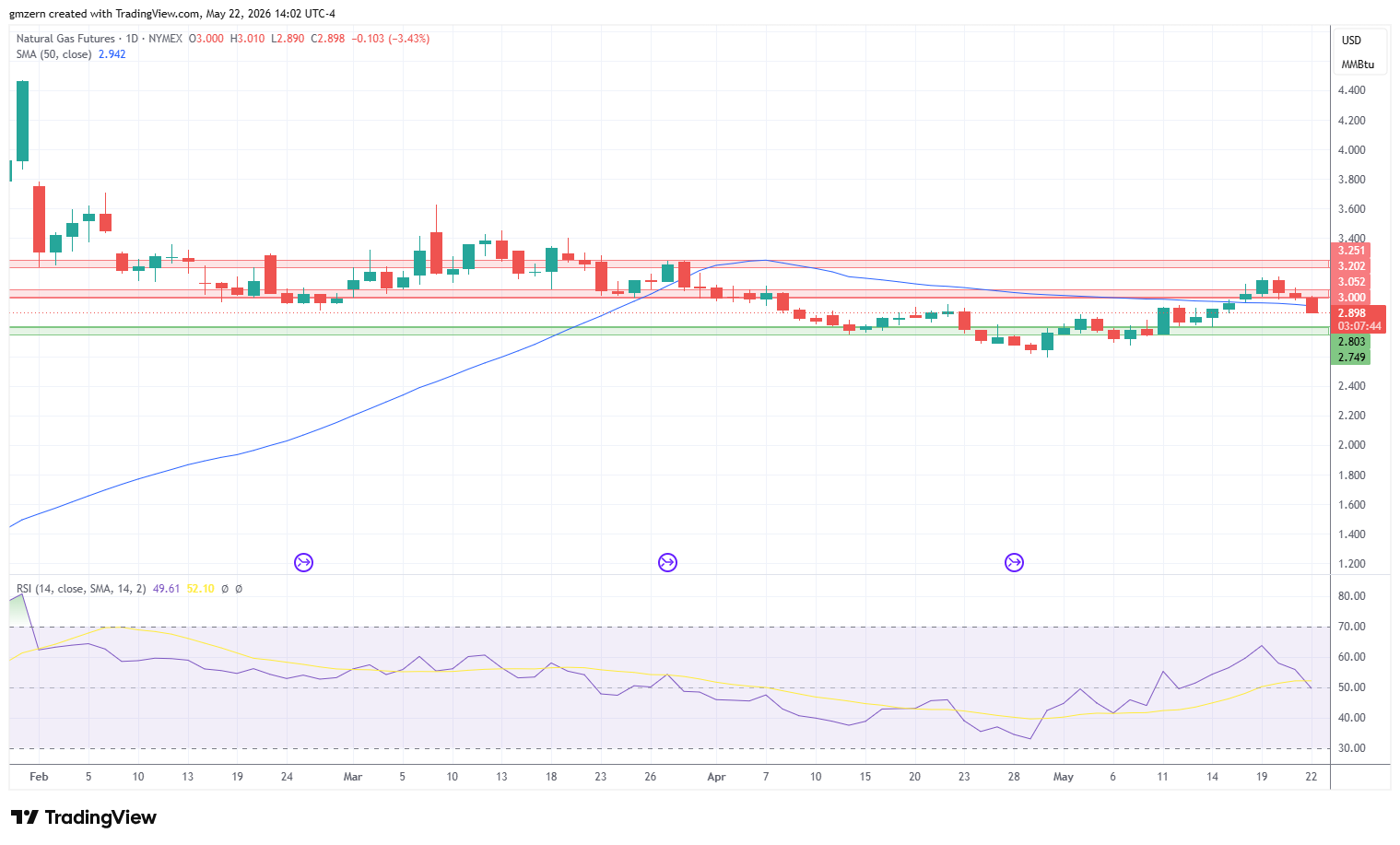Click the SMA value 2.942 in the legend
The image size is (1400, 845).
click(112, 54)
